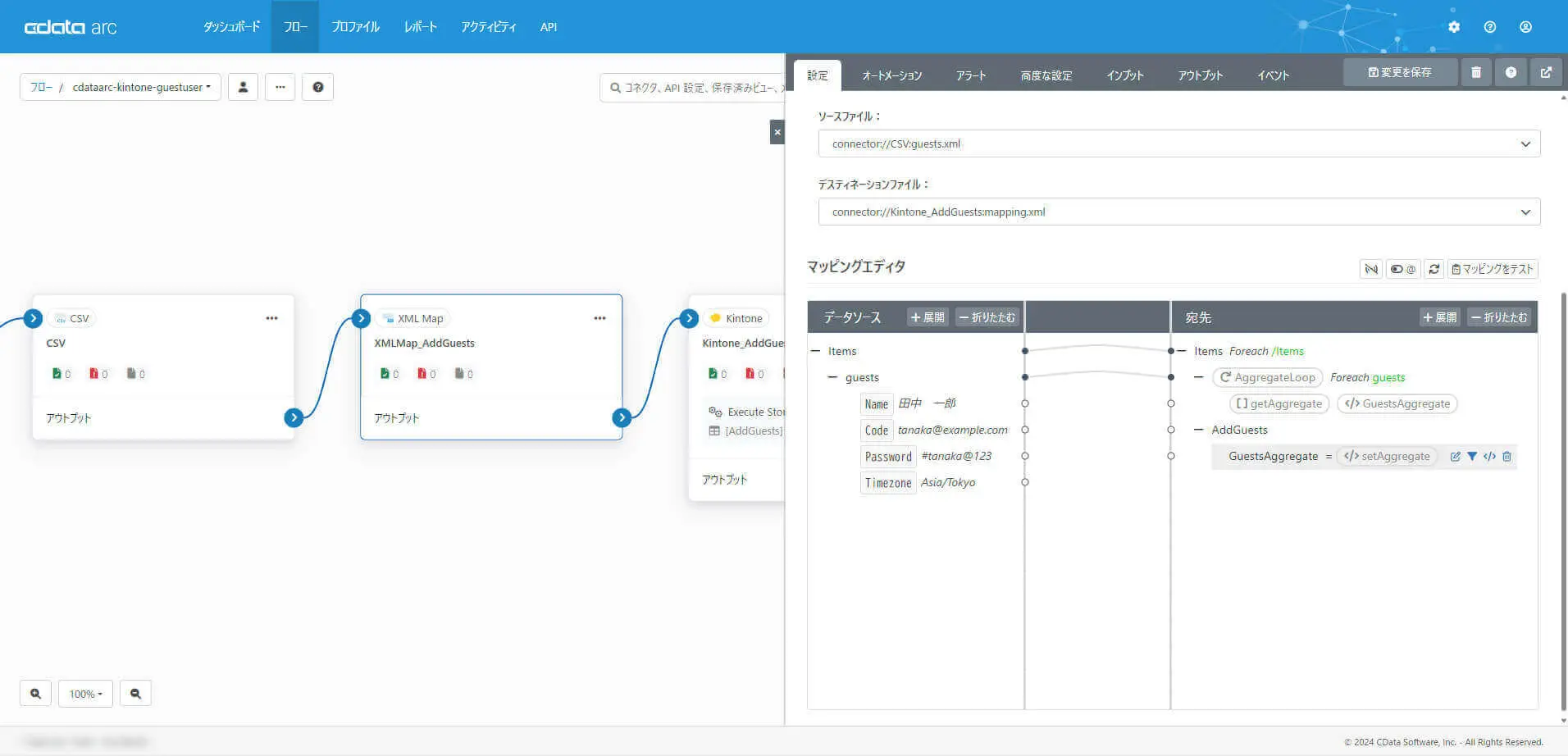Click the workspace user icon button

click(243, 87)
